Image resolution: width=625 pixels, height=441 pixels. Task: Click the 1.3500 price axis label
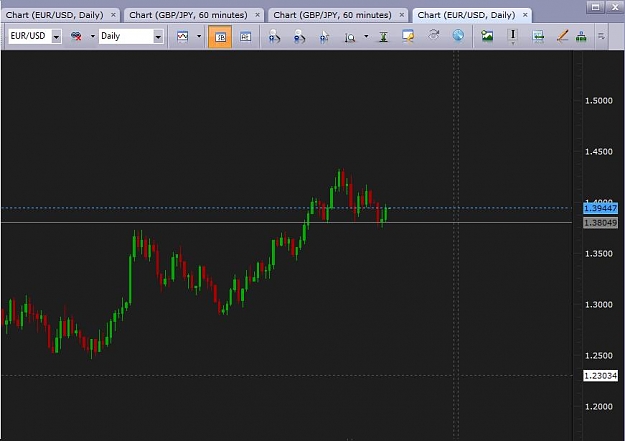coord(599,254)
